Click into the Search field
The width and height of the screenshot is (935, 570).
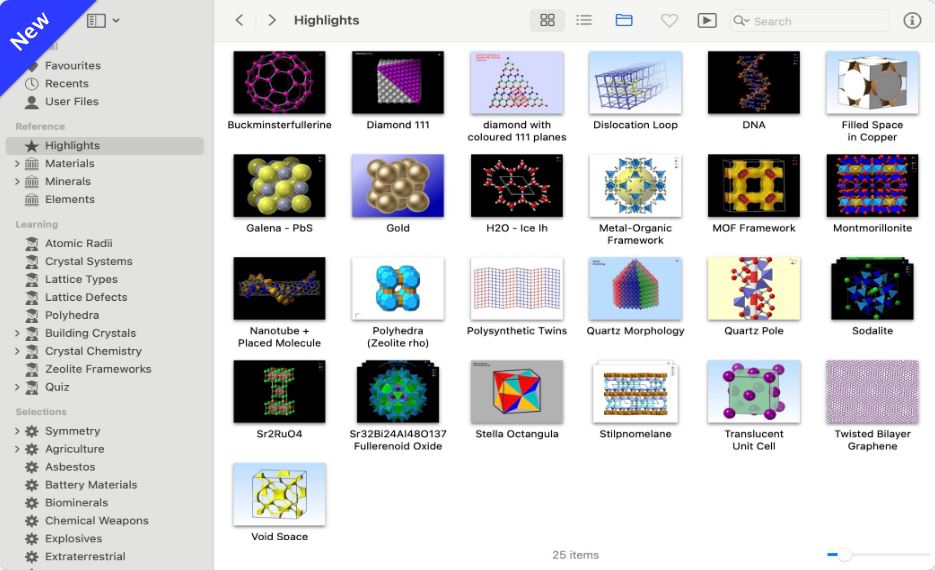tap(810, 21)
